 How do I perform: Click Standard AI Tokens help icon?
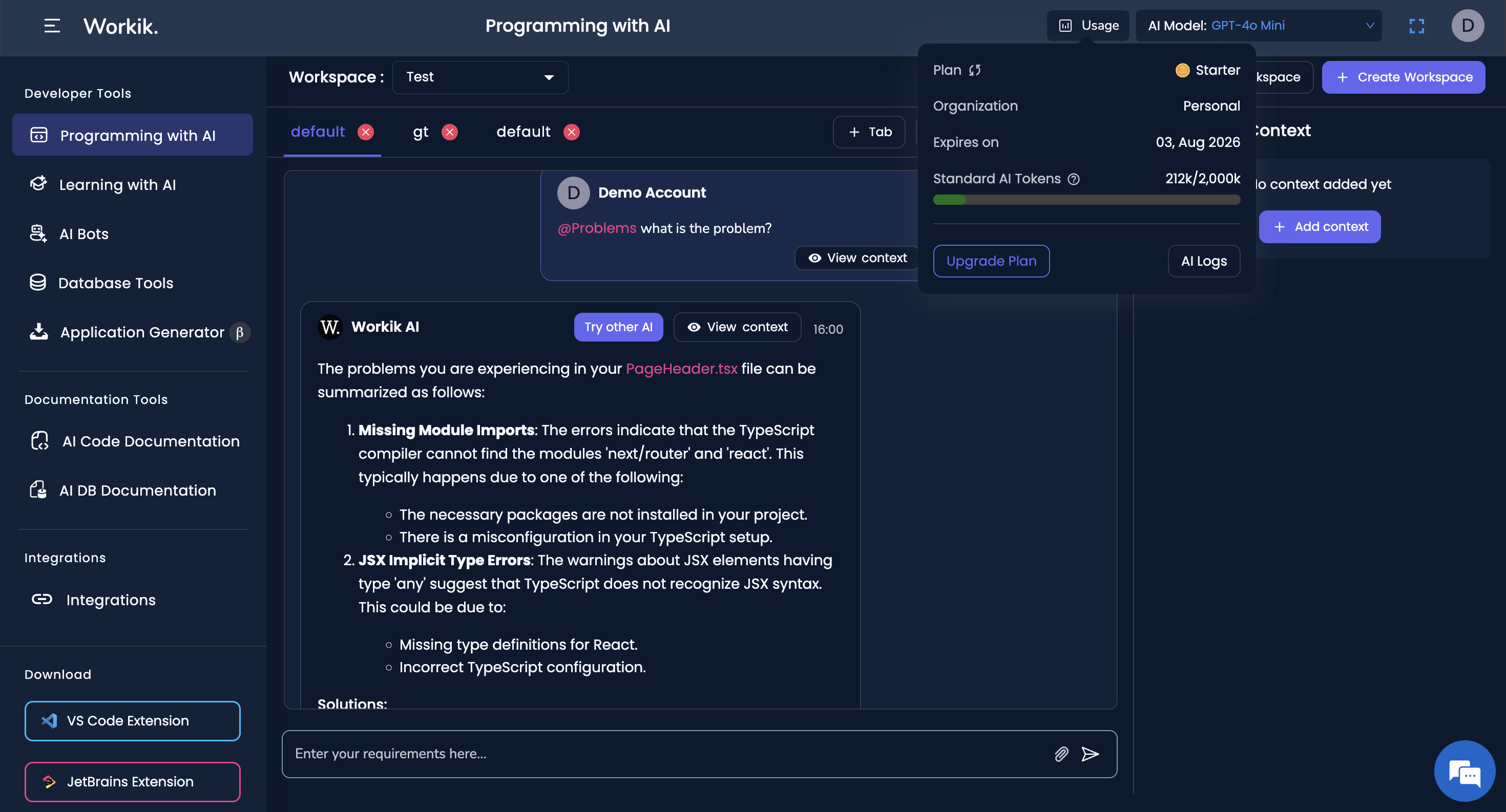1073,179
